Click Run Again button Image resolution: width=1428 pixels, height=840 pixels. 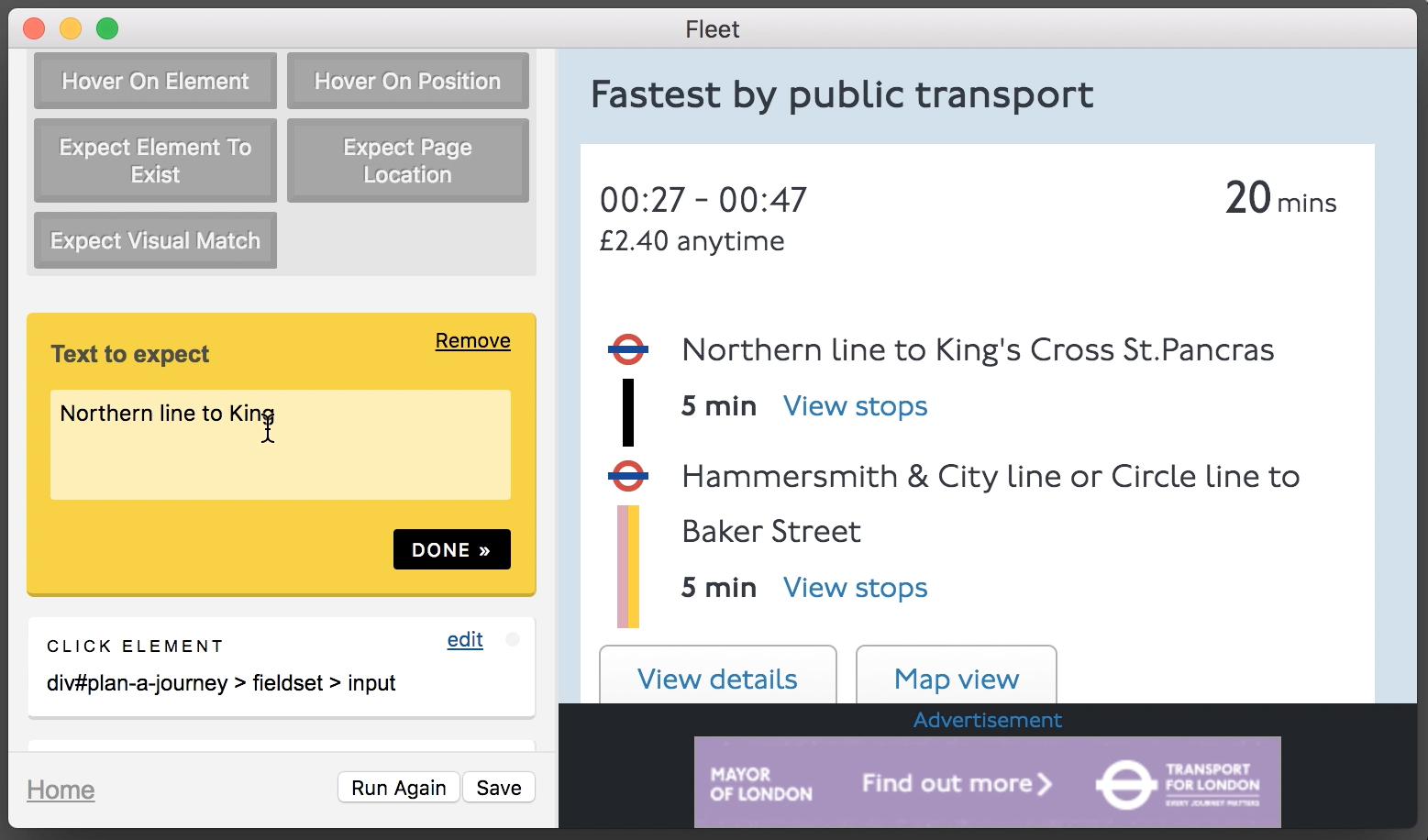[x=398, y=788]
